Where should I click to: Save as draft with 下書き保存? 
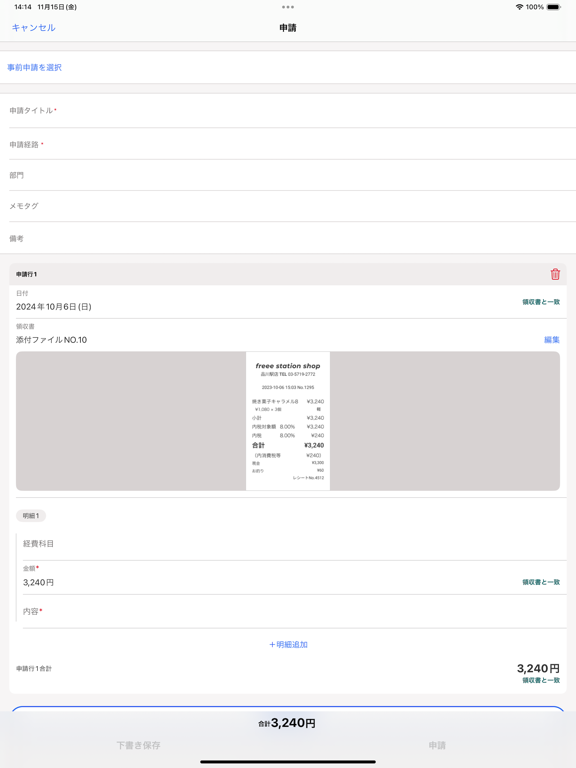[139, 745]
